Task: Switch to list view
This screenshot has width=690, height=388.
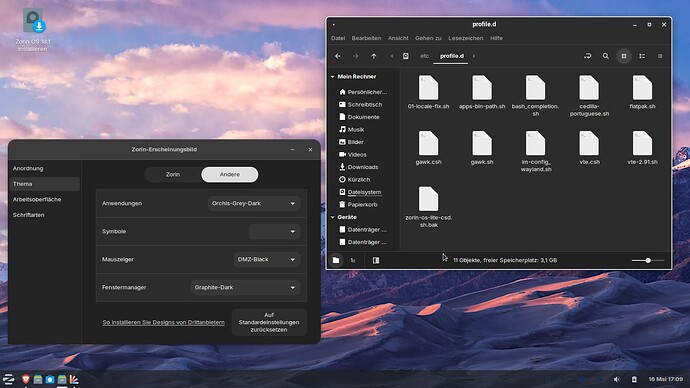Action: click(x=642, y=56)
